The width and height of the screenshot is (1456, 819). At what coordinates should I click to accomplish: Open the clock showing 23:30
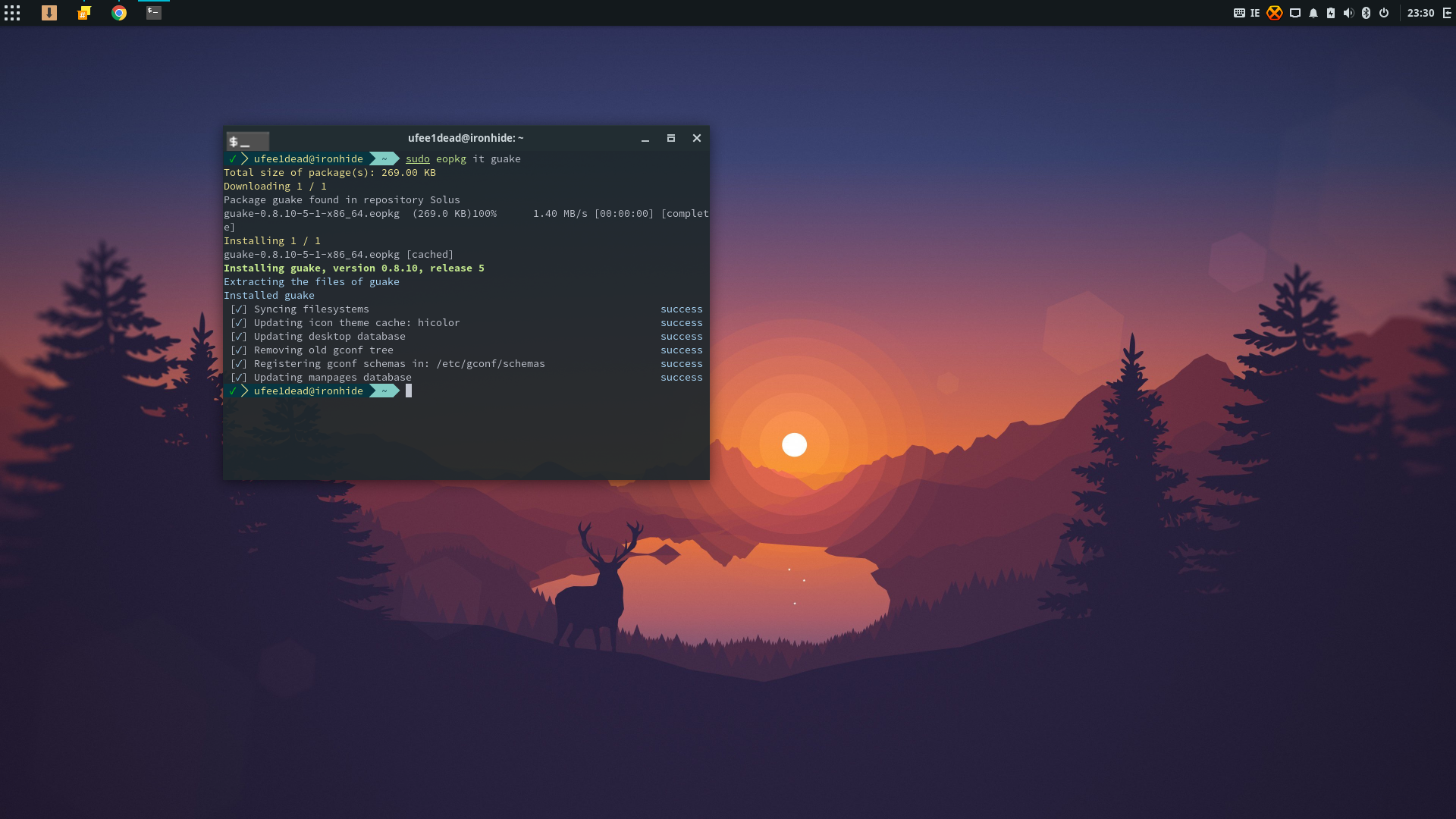coord(1421,13)
